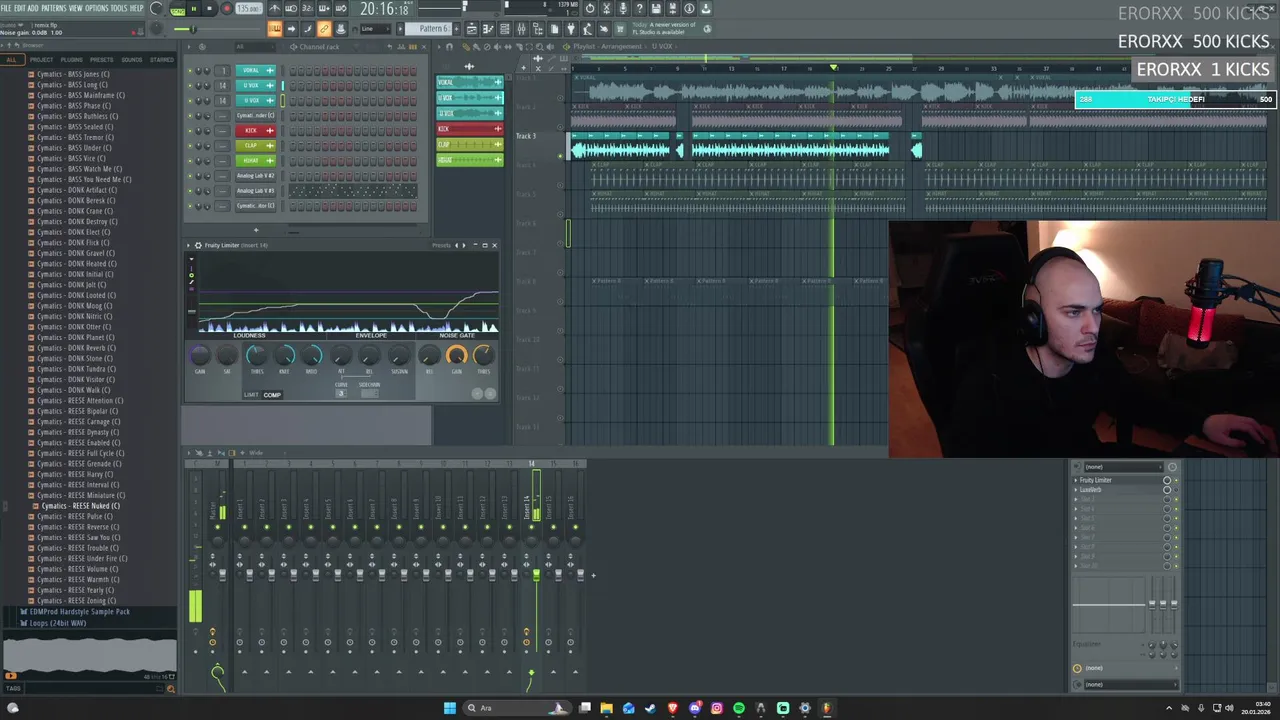Open Fruity Limiter gear settings icon
The height and width of the screenshot is (720, 1280).
coord(198,245)
